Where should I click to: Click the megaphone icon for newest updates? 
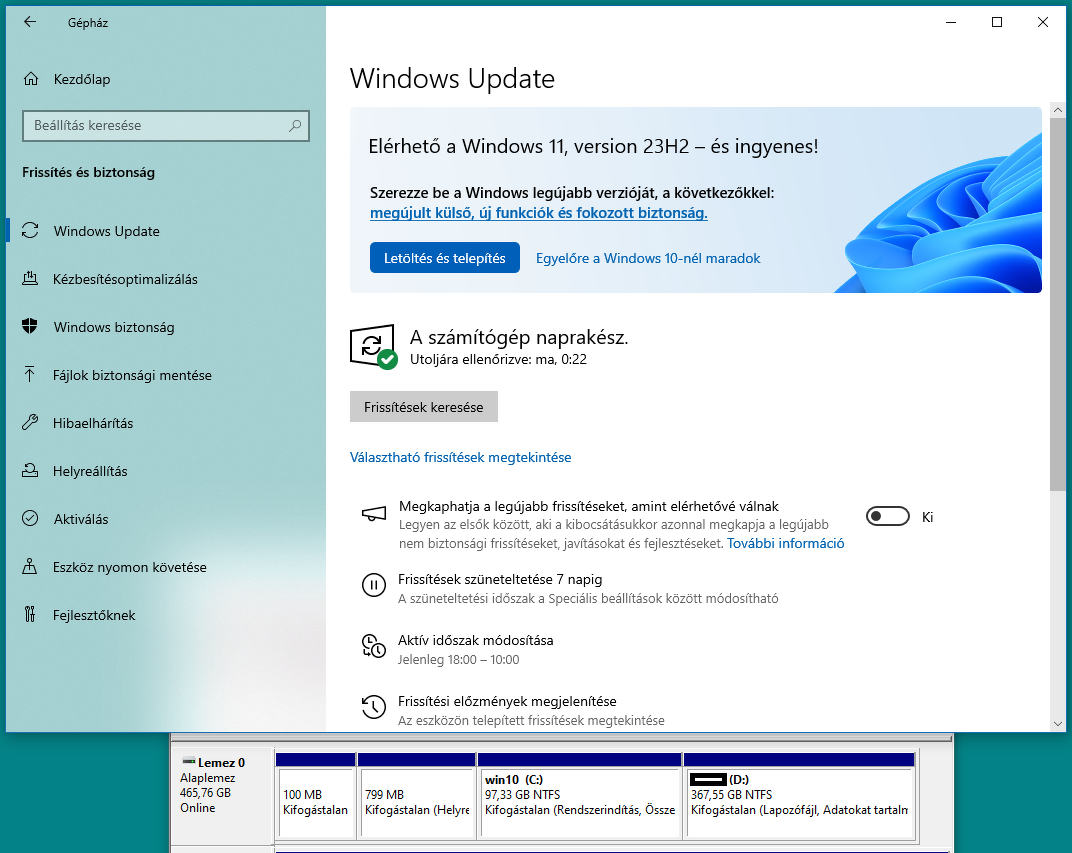[x=374, y=514]
